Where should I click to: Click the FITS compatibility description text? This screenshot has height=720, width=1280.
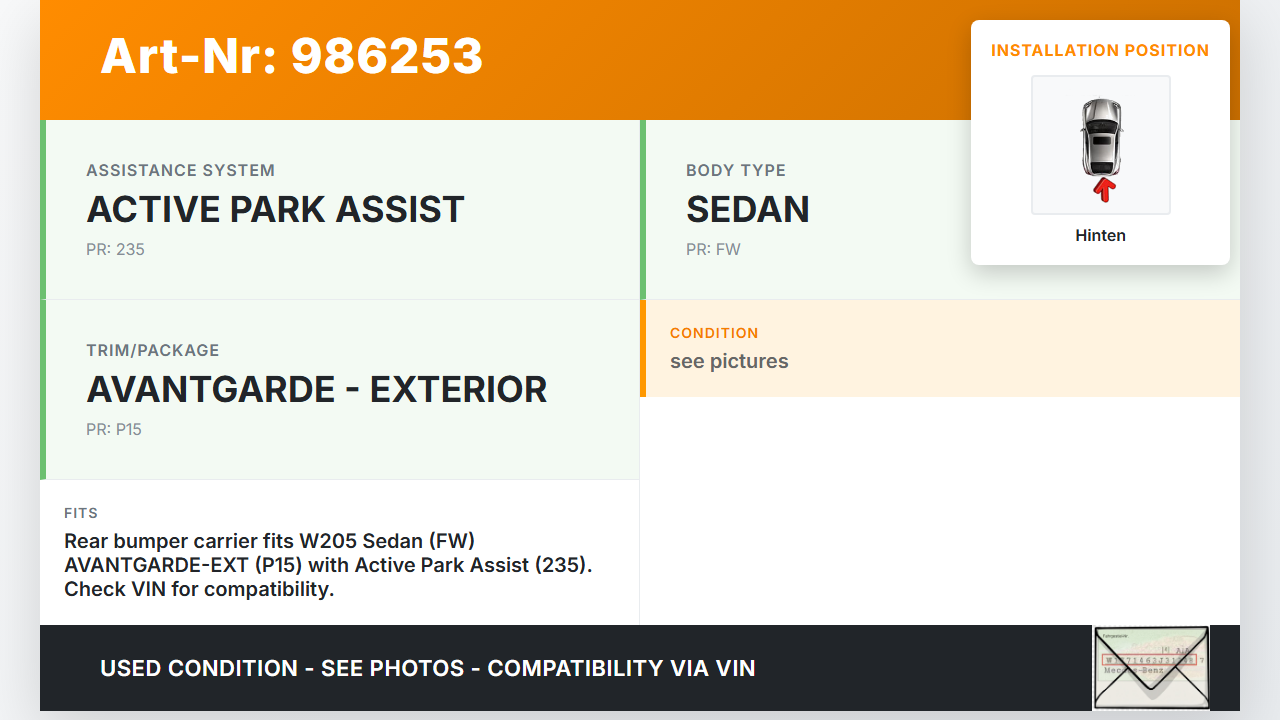pos(328,565)
